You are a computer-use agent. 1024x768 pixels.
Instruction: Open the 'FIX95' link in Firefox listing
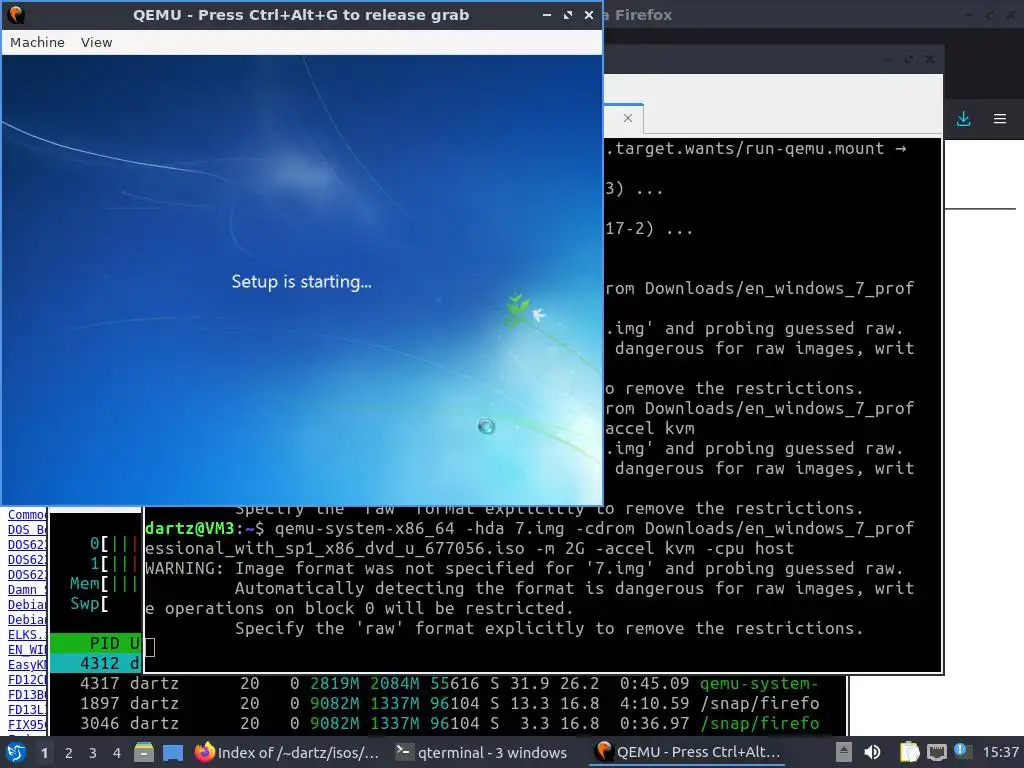click(x=27, y=724)
